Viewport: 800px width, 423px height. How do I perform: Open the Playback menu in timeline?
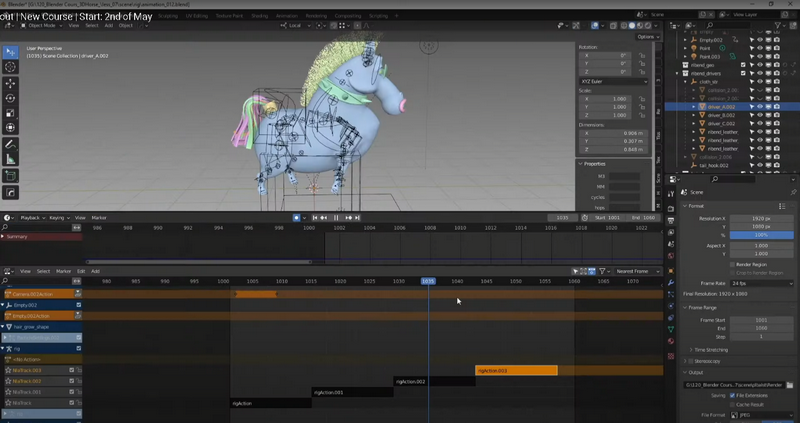(x=32, y=218)
